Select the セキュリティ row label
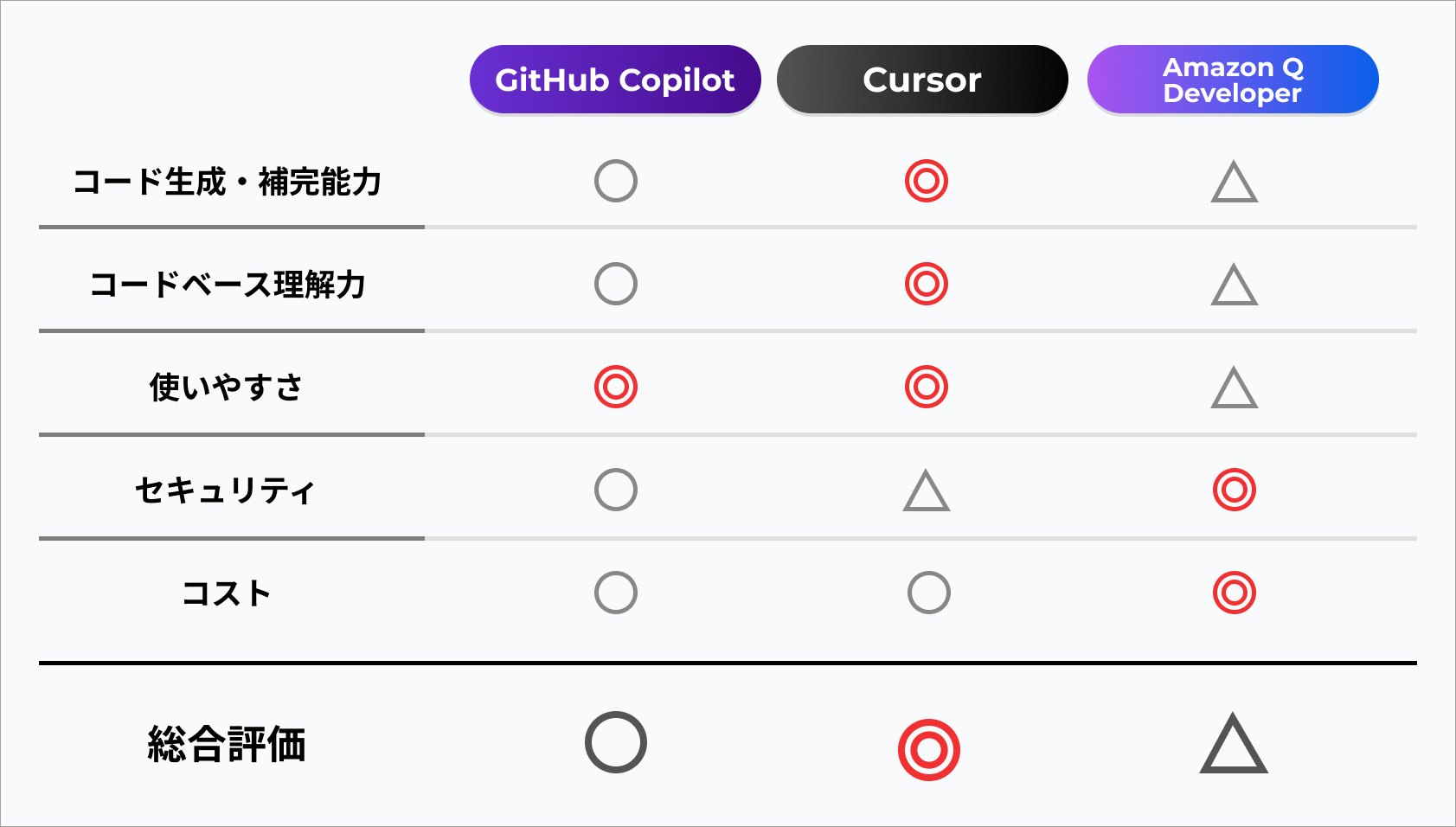The width and height of the screenshot is (1456, 827). point(226,490)
